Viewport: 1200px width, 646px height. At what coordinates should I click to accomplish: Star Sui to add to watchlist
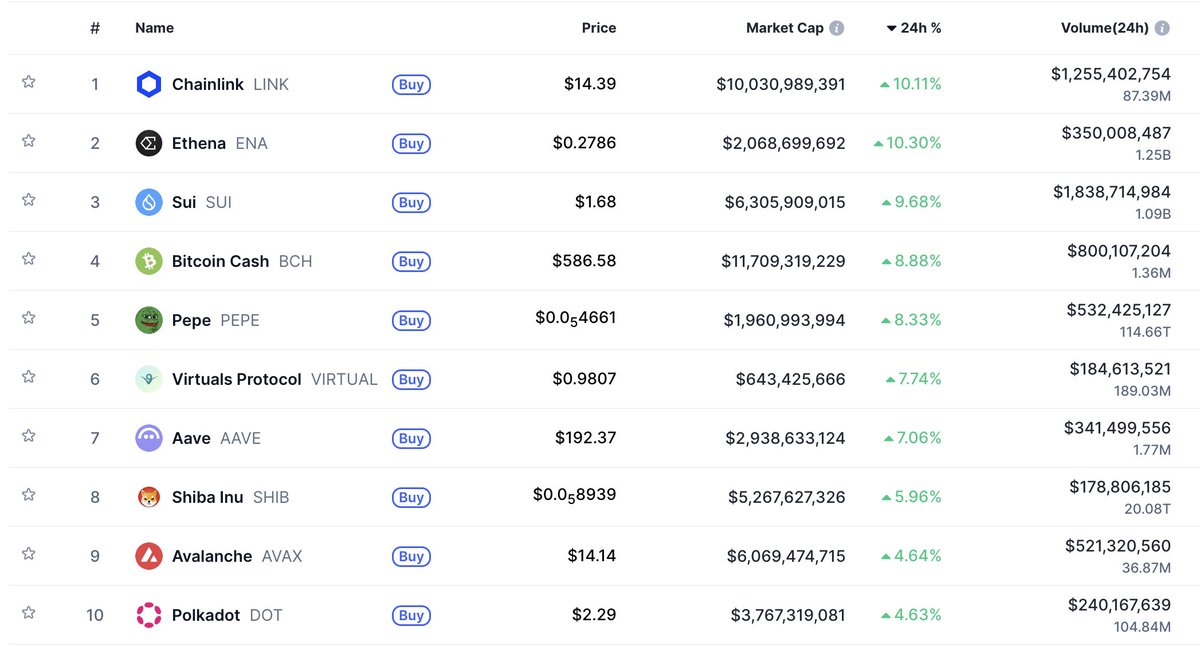click(29, 200)
